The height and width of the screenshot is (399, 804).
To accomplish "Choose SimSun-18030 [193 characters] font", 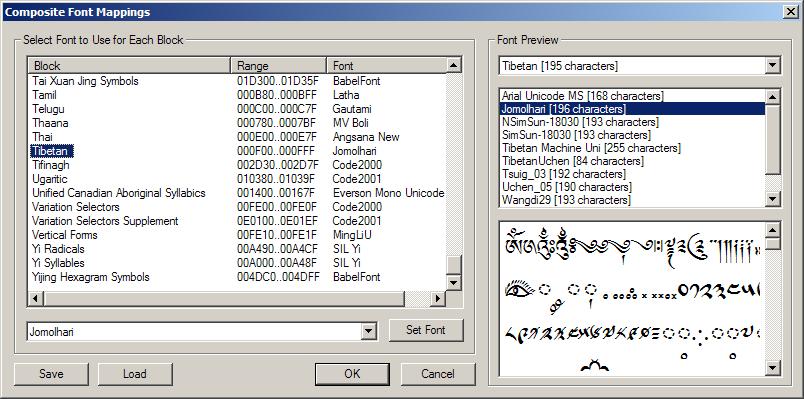I will pyautogui.click(x=632, y=135).
